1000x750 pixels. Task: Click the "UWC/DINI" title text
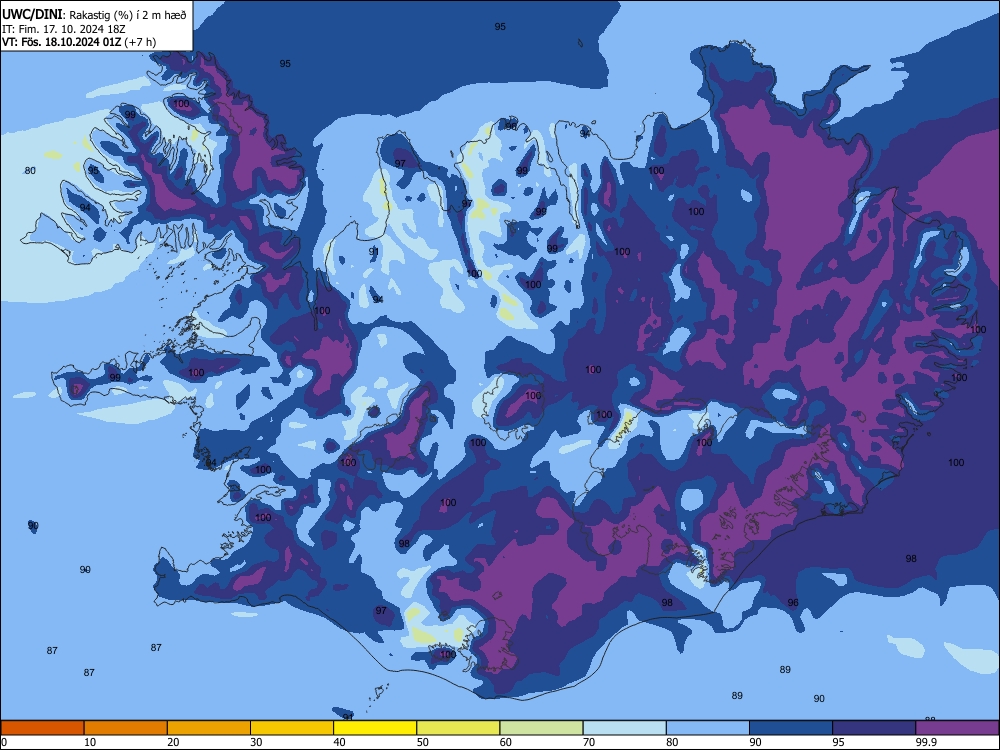(x=32, y=15)
